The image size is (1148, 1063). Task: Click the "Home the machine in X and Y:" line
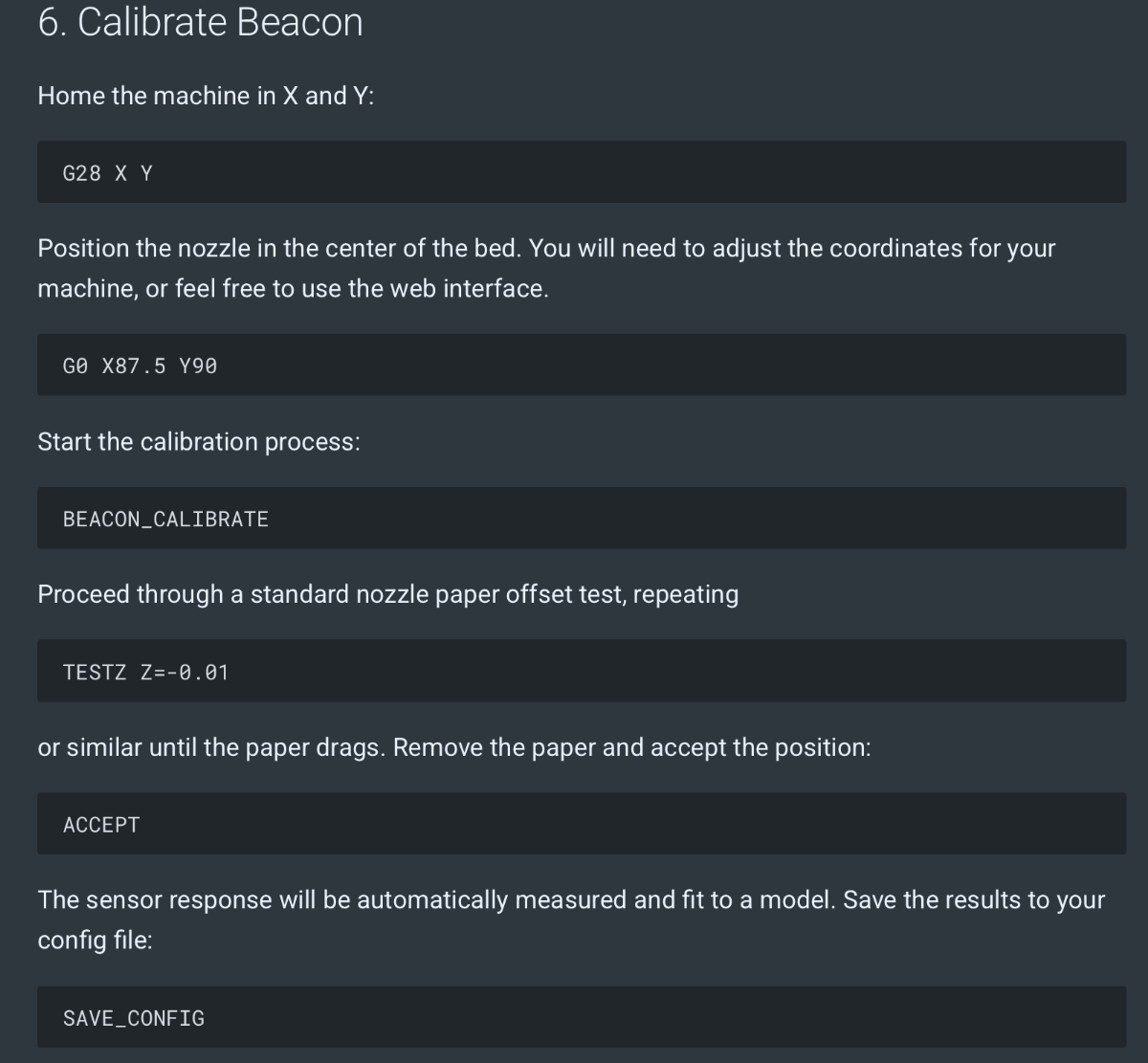[206, 96]
